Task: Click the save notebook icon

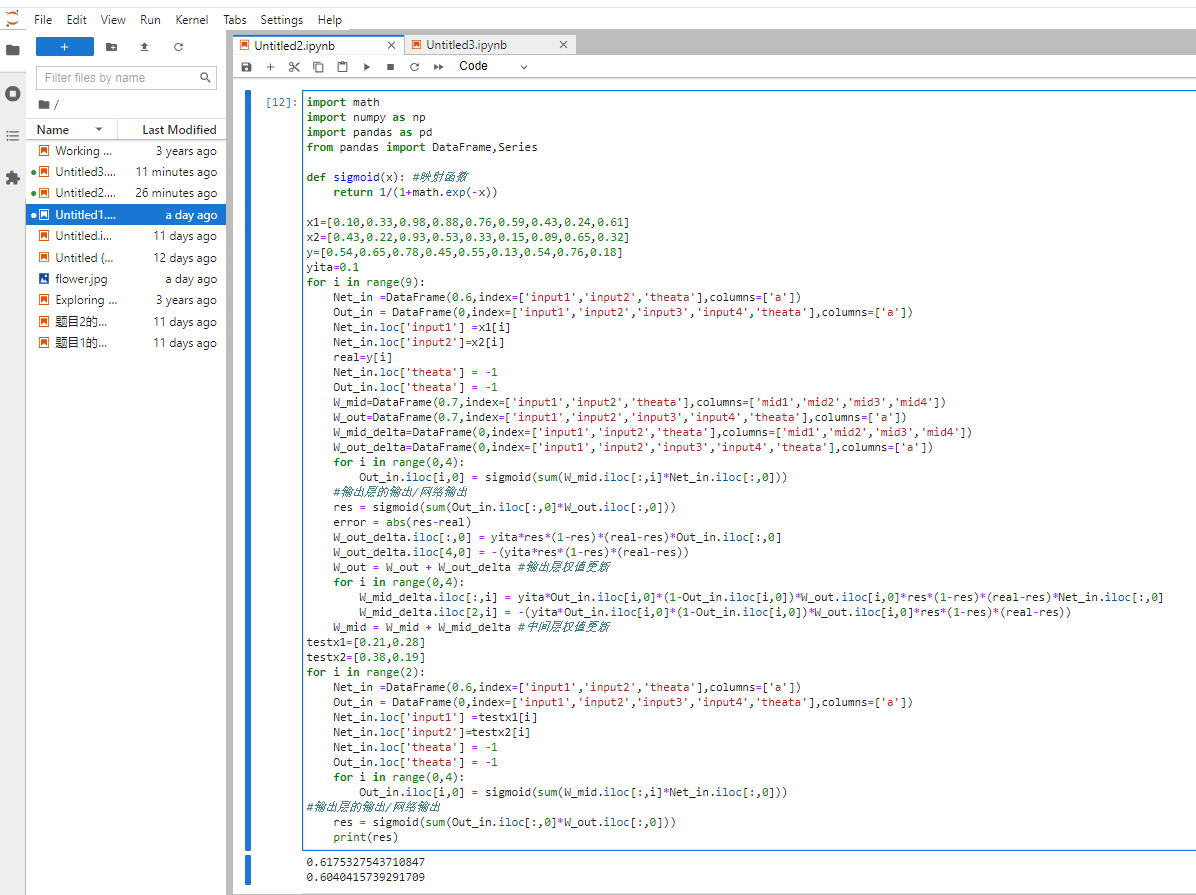Action: [247, 67]
